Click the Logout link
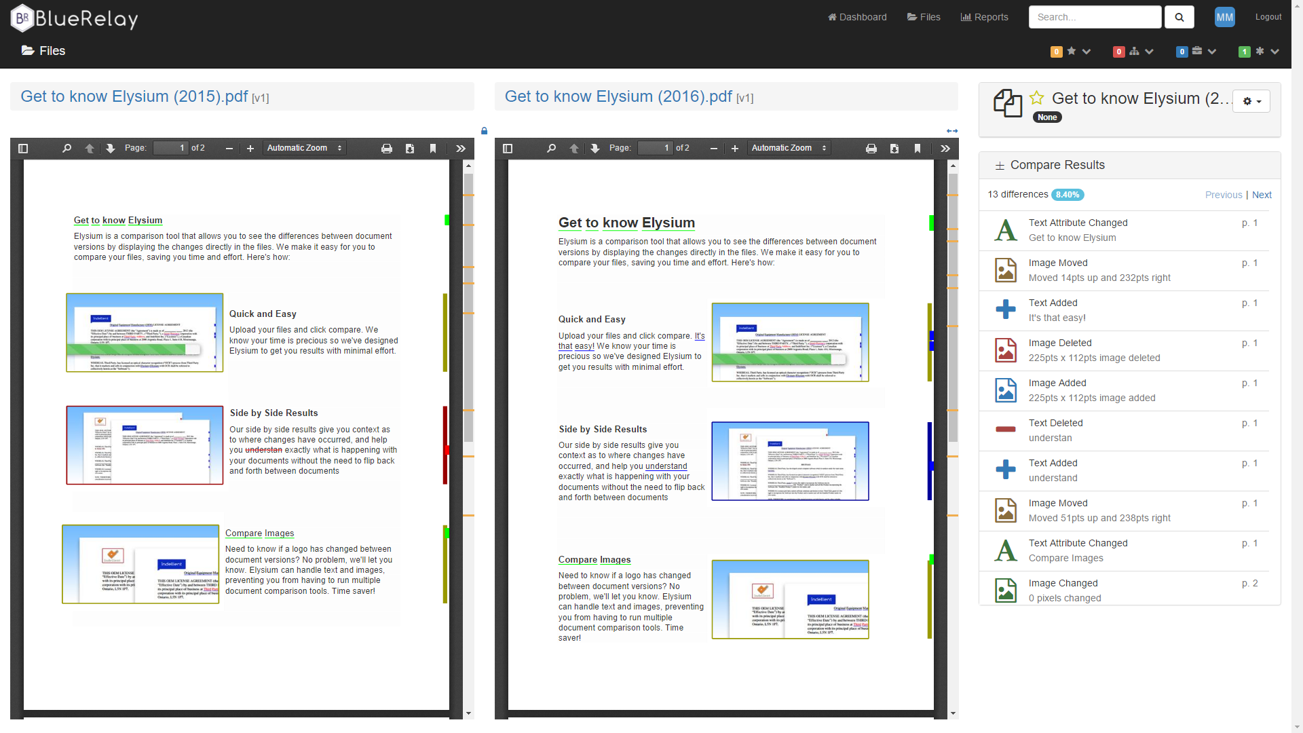The width and height of the screenshot is (1303, 733). click(1268, 17)
